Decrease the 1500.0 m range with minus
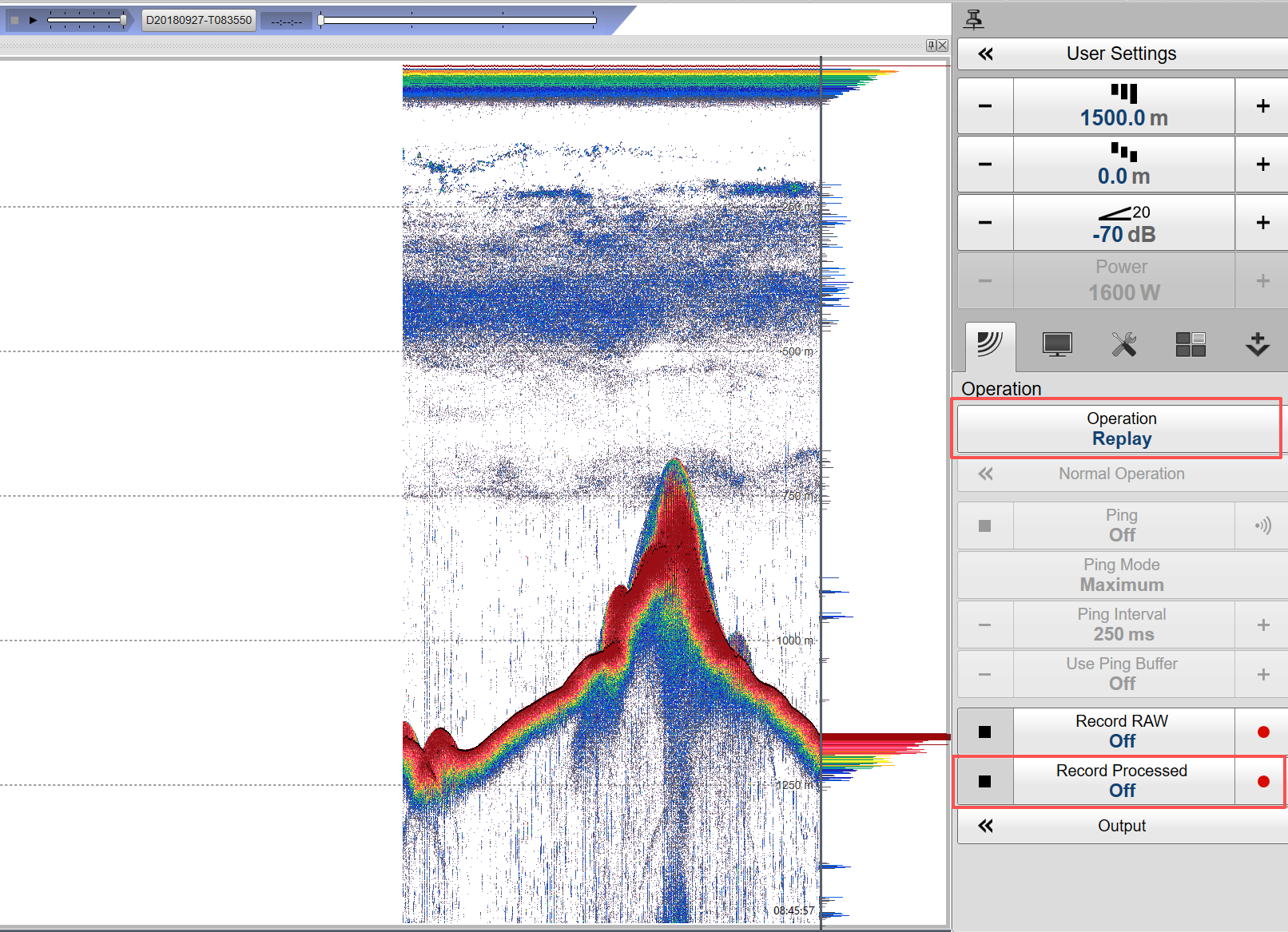 [985, 106]
